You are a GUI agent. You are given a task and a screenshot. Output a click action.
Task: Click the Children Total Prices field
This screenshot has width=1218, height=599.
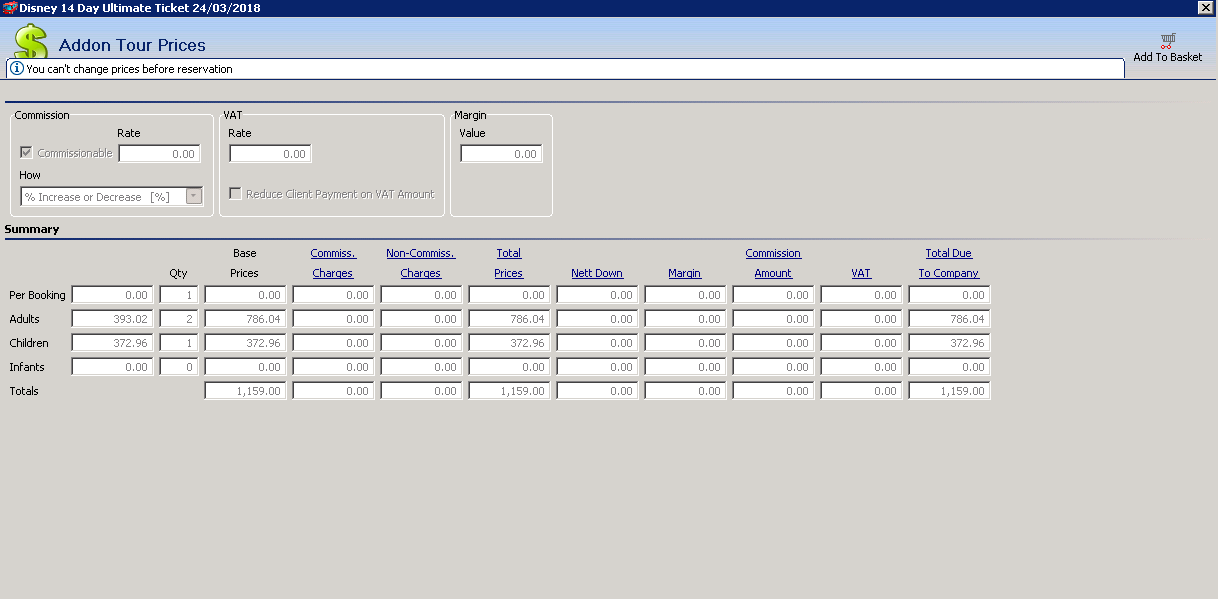tap(509, 343)
